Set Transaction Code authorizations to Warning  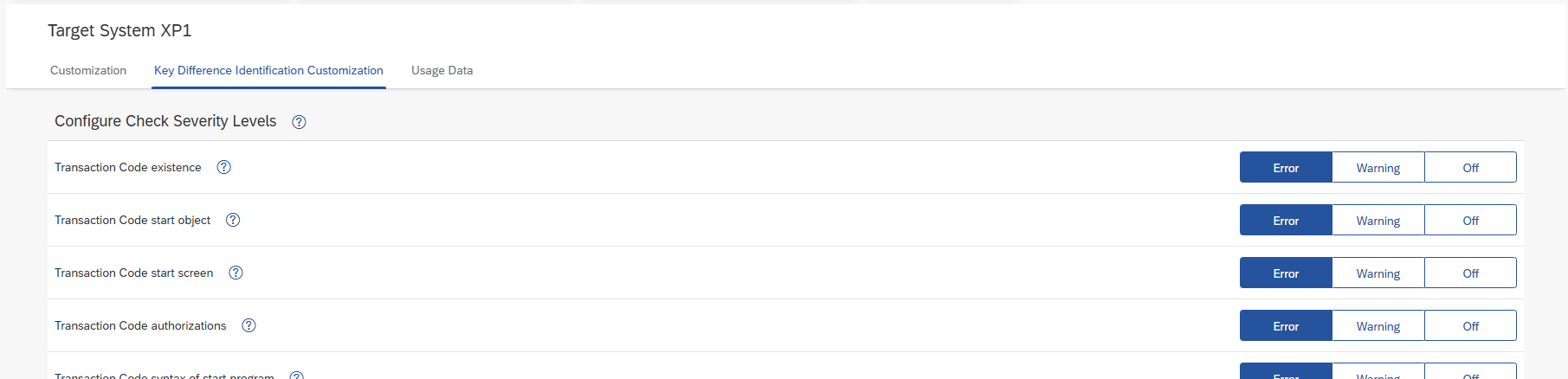point(1378,326)
